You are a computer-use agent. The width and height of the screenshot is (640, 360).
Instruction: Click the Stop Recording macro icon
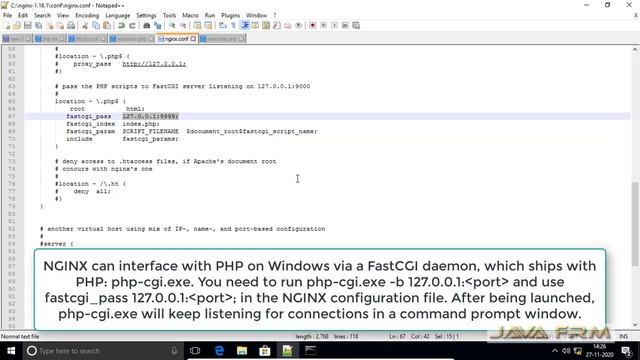[323, 25]
